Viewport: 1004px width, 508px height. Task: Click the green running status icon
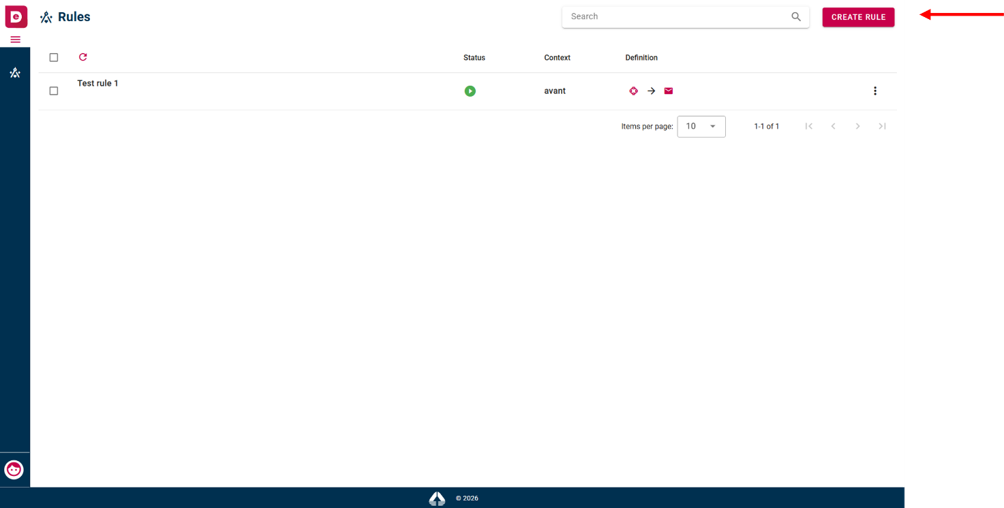tap(470, 91)
